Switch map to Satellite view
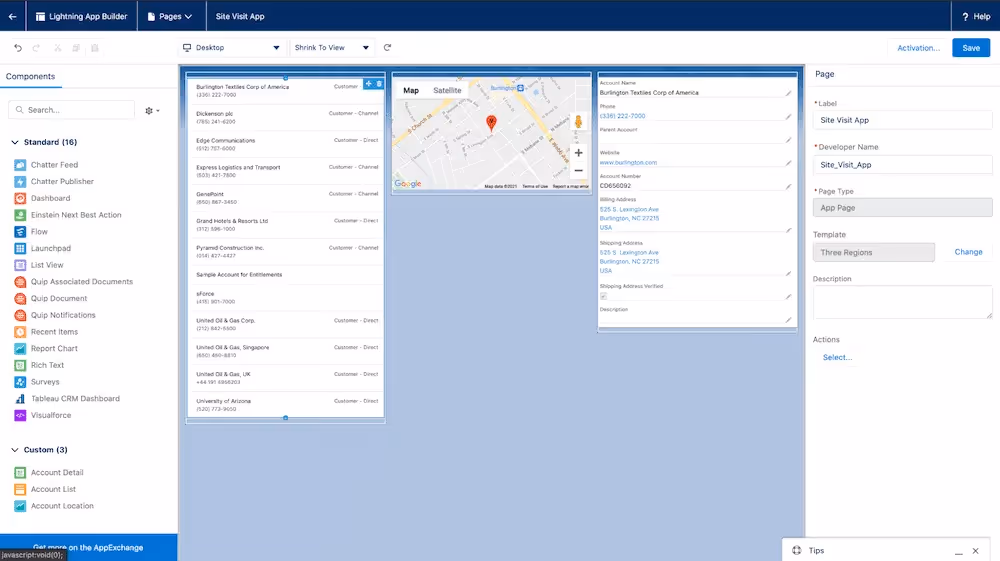 coord(447,91)
